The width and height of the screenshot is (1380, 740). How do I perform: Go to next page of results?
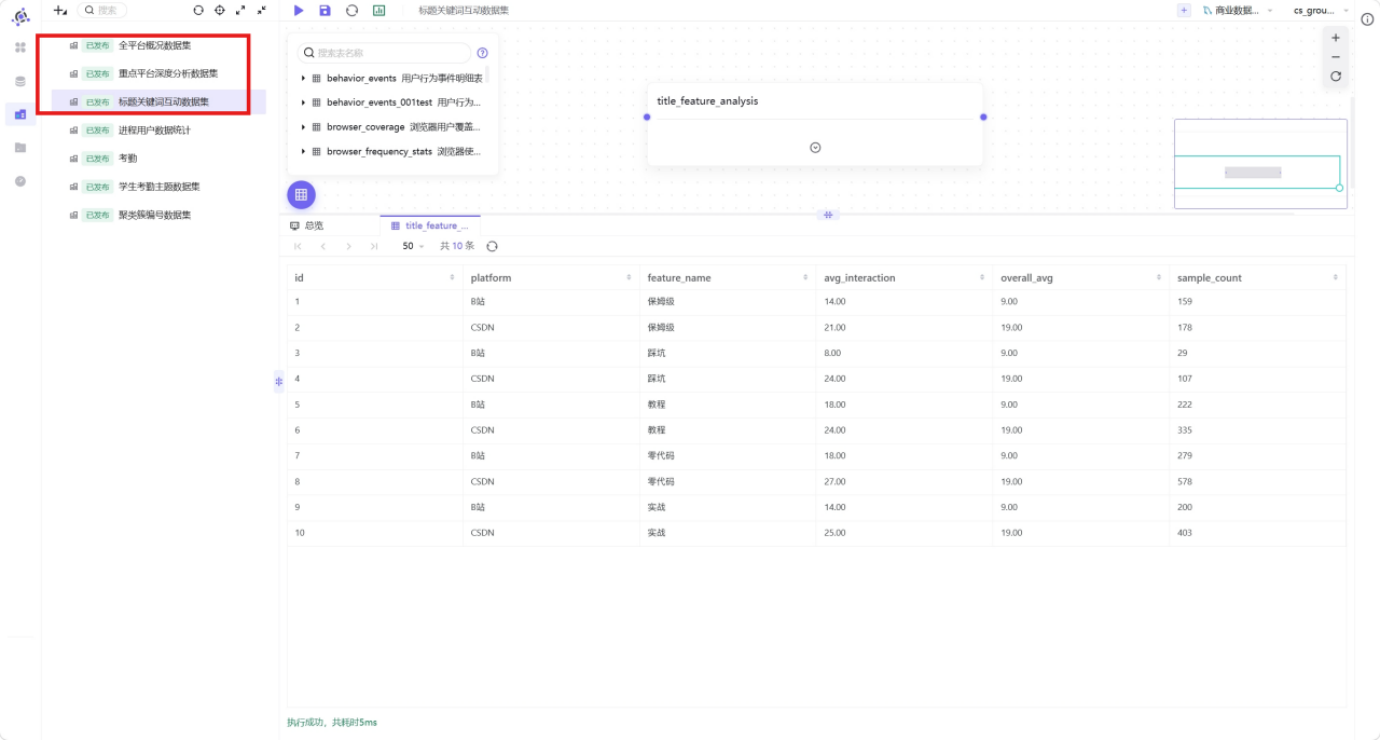click(348, 246)
